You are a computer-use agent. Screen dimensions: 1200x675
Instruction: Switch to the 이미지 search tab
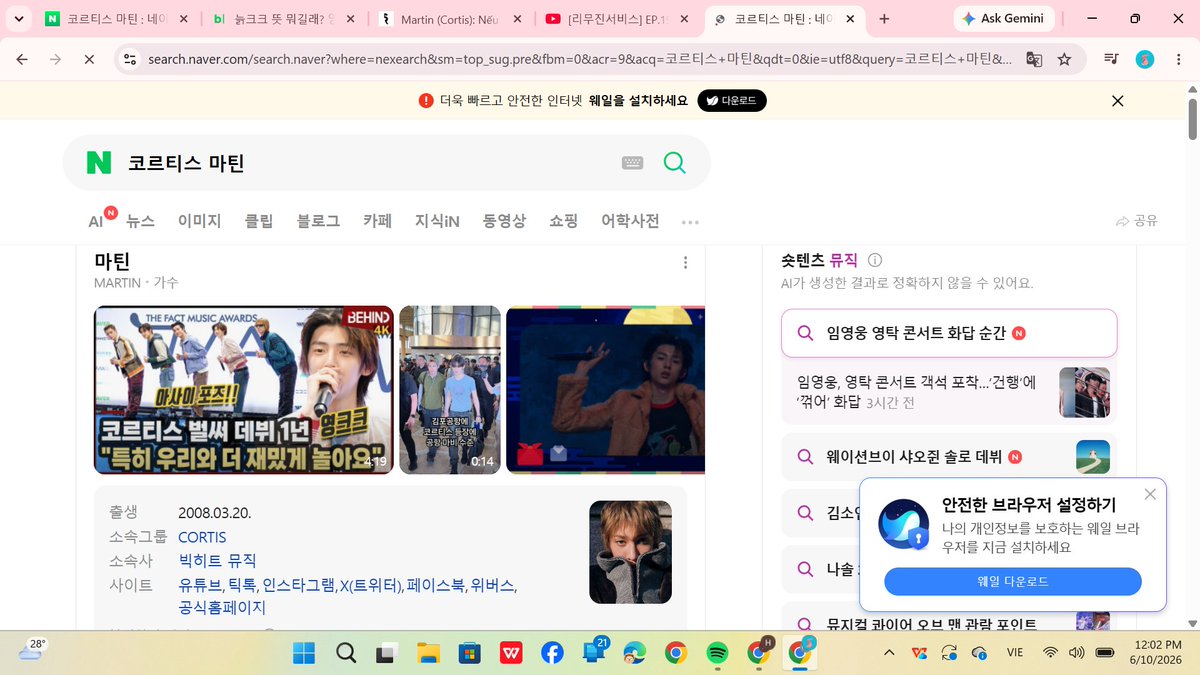pos(199,221)
